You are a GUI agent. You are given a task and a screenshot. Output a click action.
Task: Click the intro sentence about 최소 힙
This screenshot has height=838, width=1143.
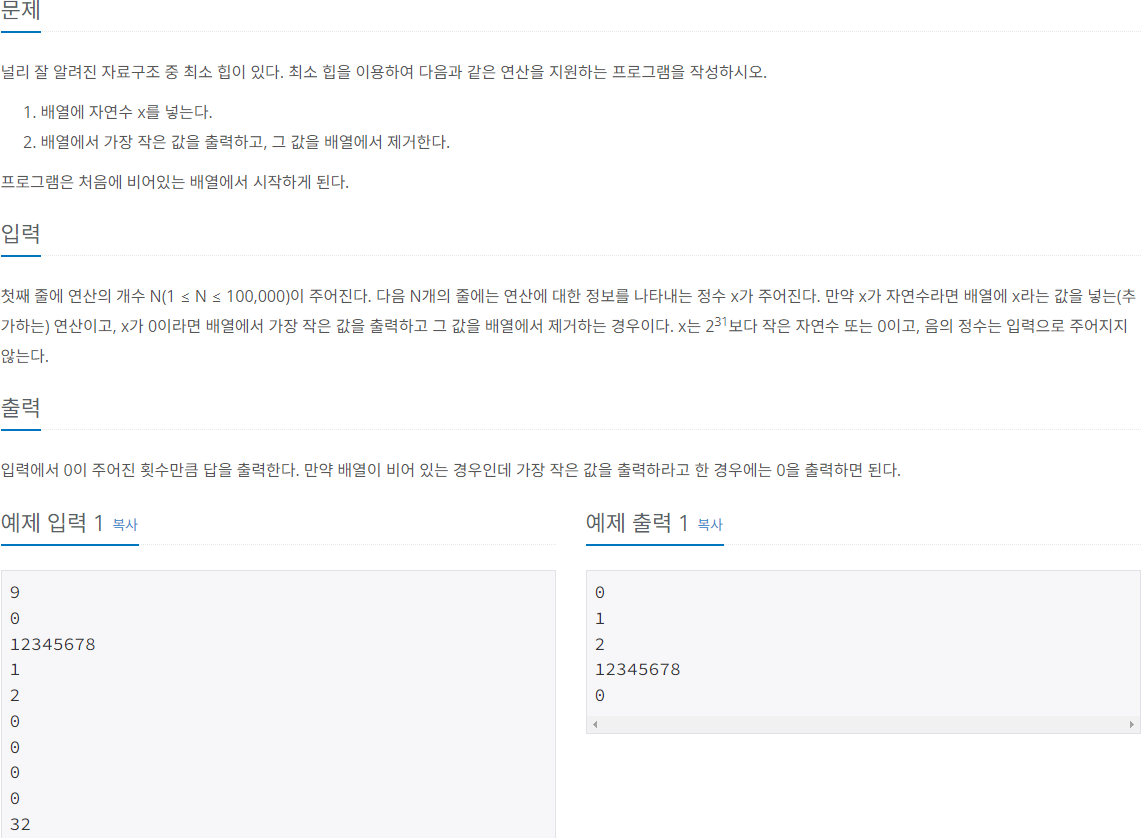(x=383, y=72)
